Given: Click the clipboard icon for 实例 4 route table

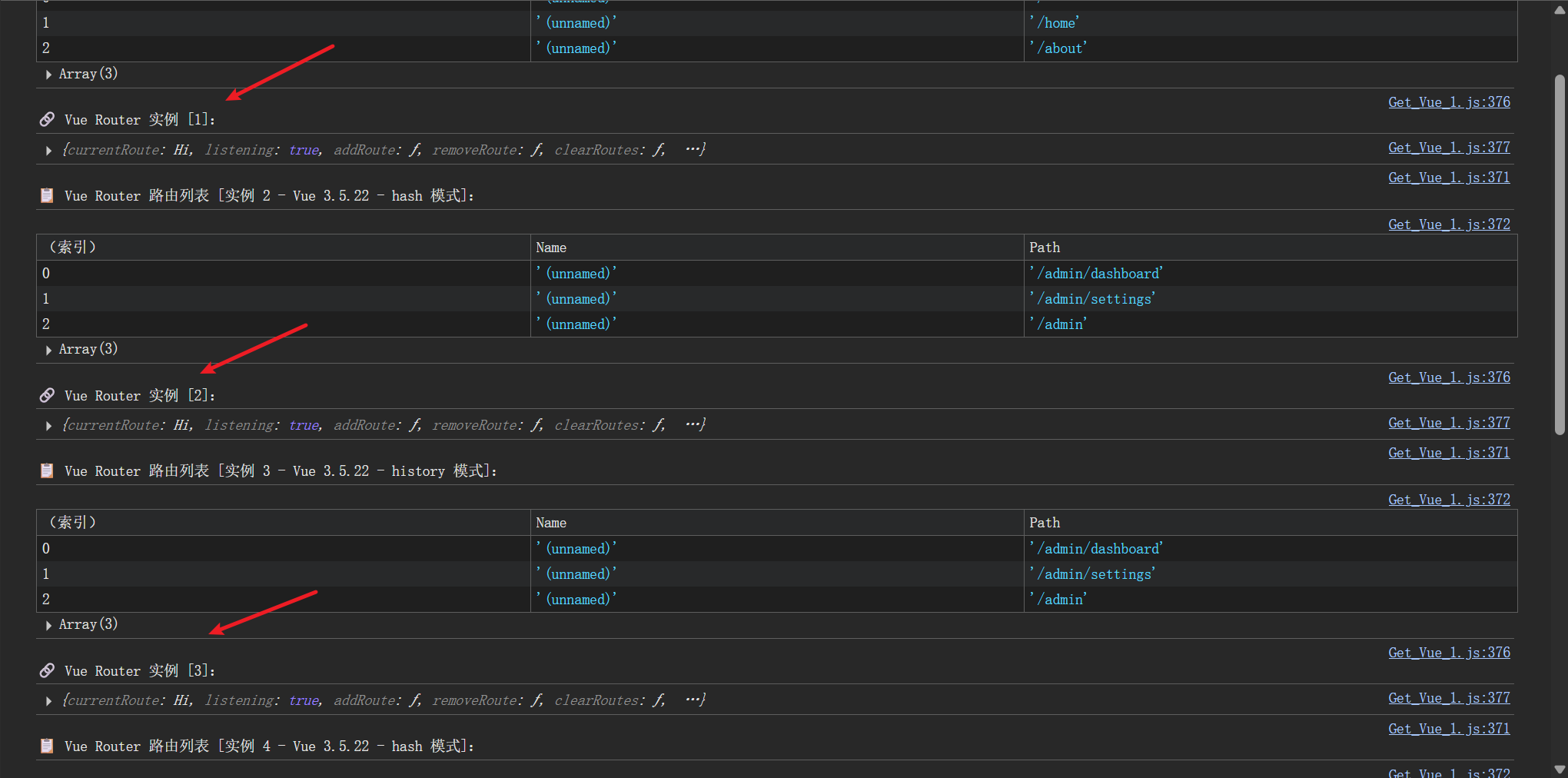Looking at the screenshot, I should pos(47,746).
